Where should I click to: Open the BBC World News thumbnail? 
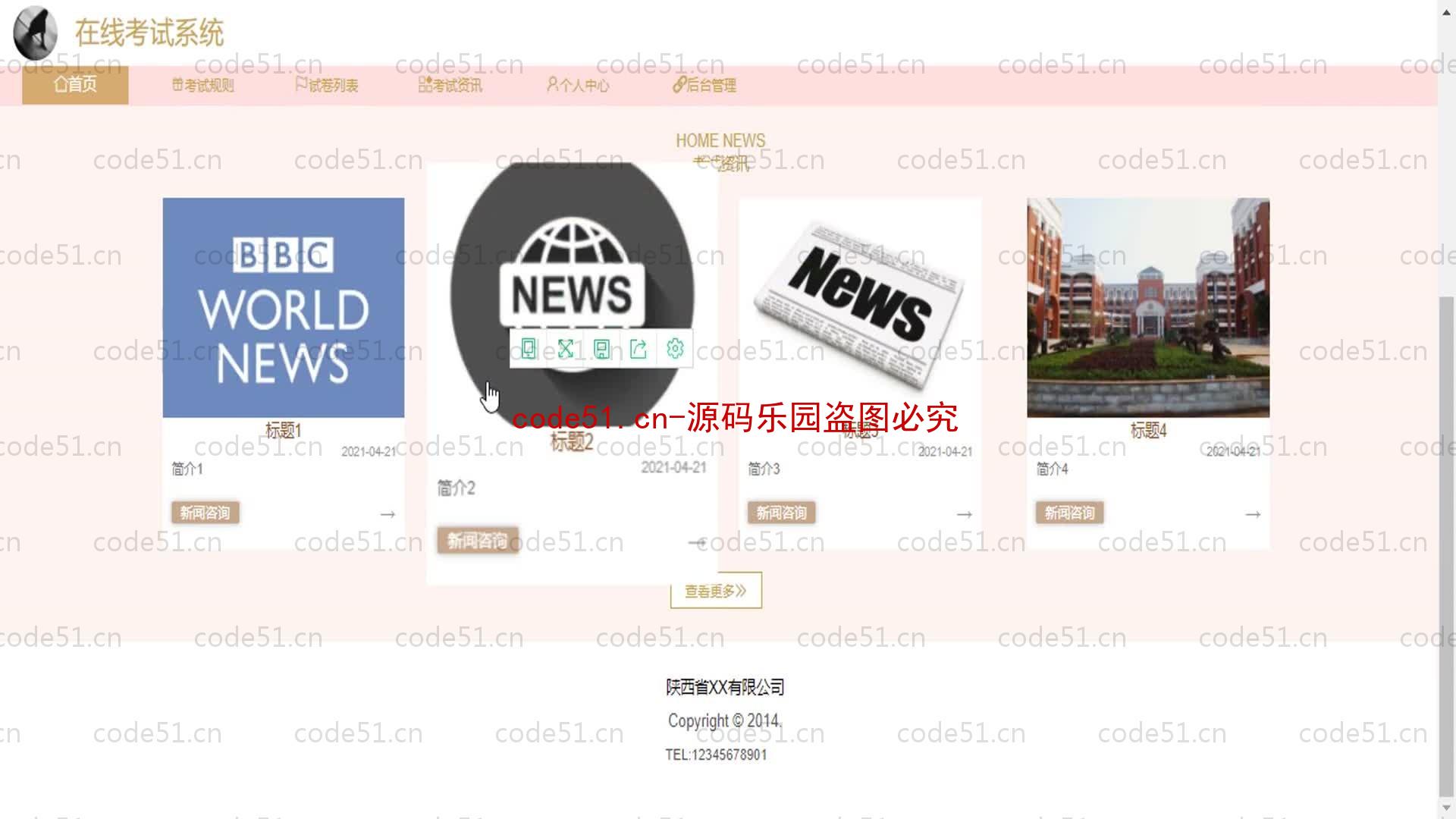(x=284, y=308)
